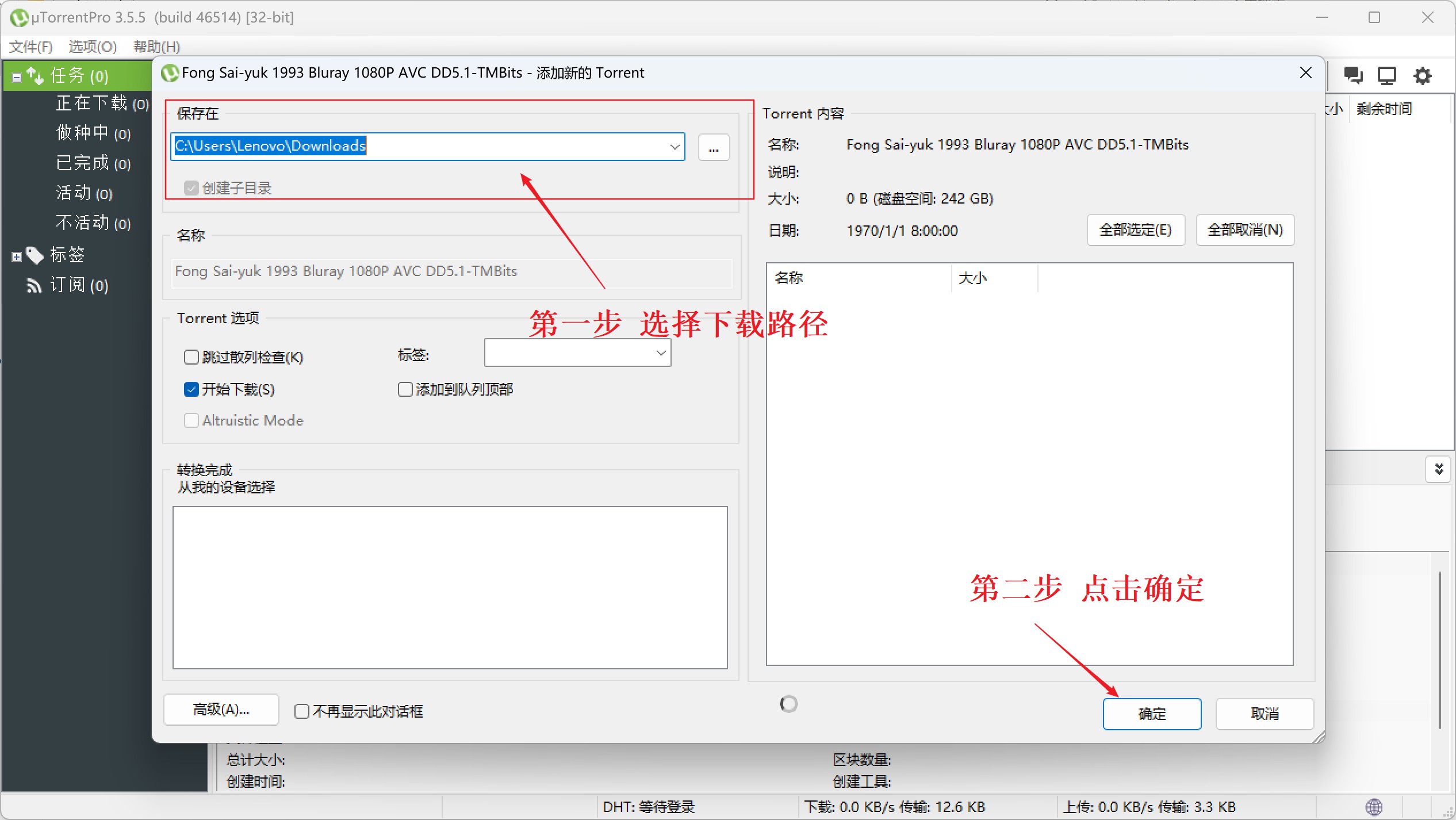
Task: Select 已完成 (0) in sidebar
Action: coord(94,163)
